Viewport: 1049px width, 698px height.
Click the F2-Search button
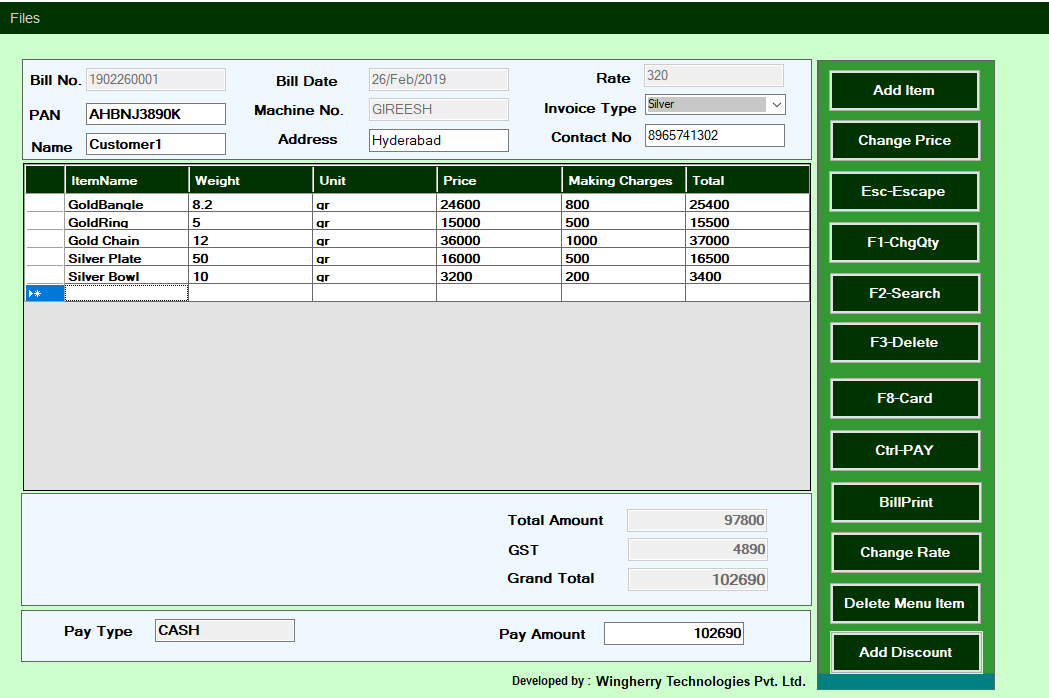click(904, 293)
